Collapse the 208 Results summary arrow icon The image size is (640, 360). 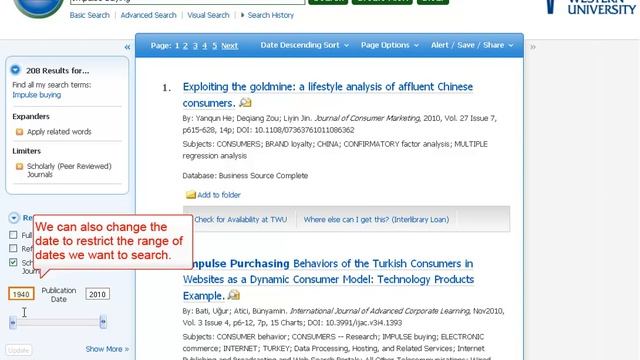pyautogui.click(x=15, y=70)
